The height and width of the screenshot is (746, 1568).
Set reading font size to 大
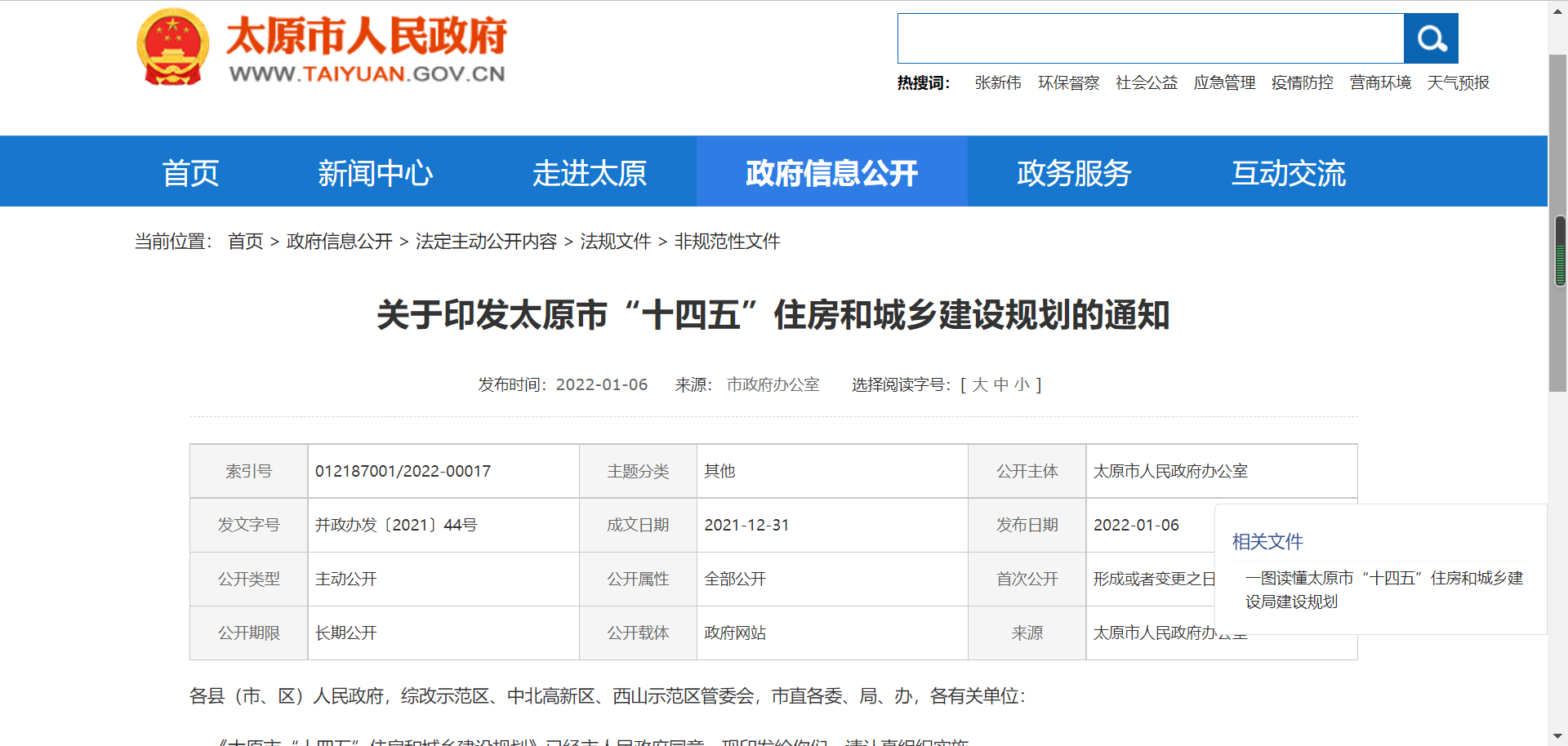(980, 384)
